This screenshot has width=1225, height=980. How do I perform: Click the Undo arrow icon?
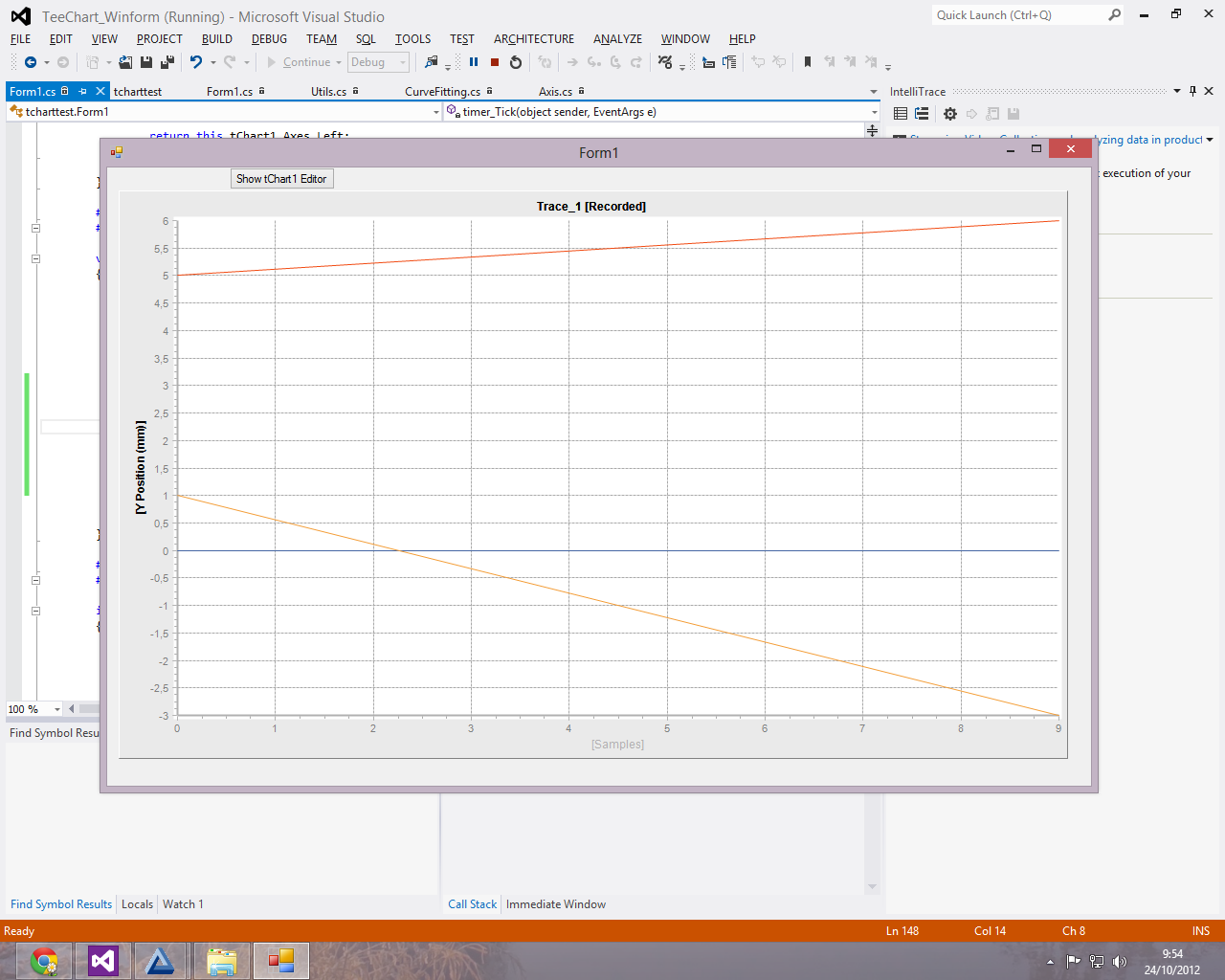196,62
